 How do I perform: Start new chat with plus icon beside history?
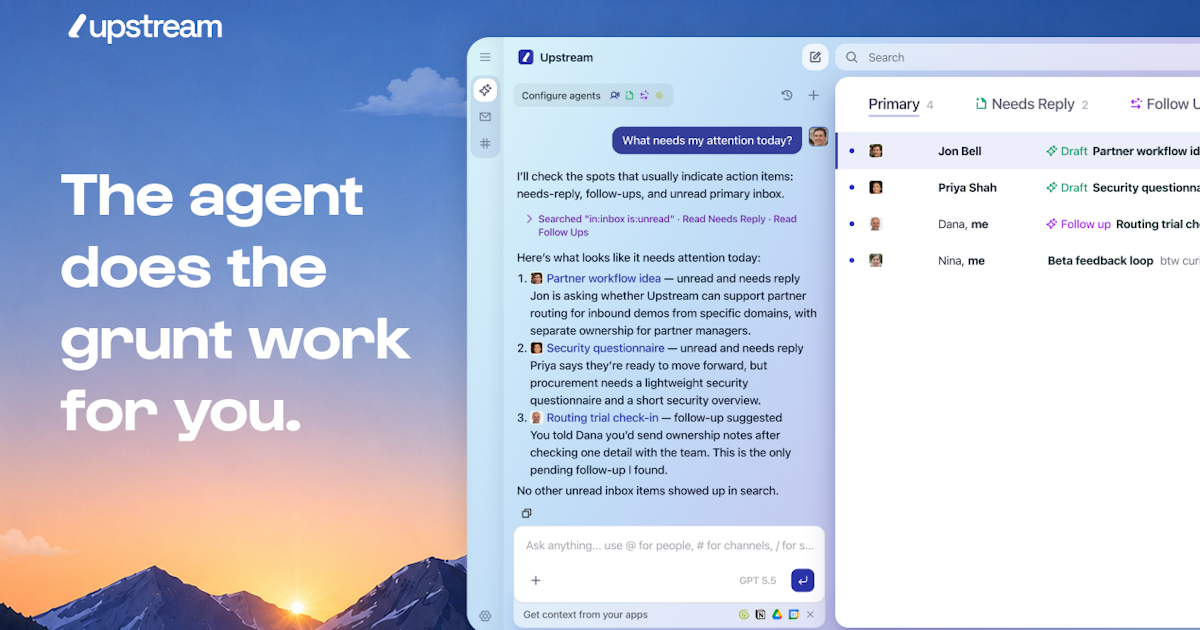814,95
